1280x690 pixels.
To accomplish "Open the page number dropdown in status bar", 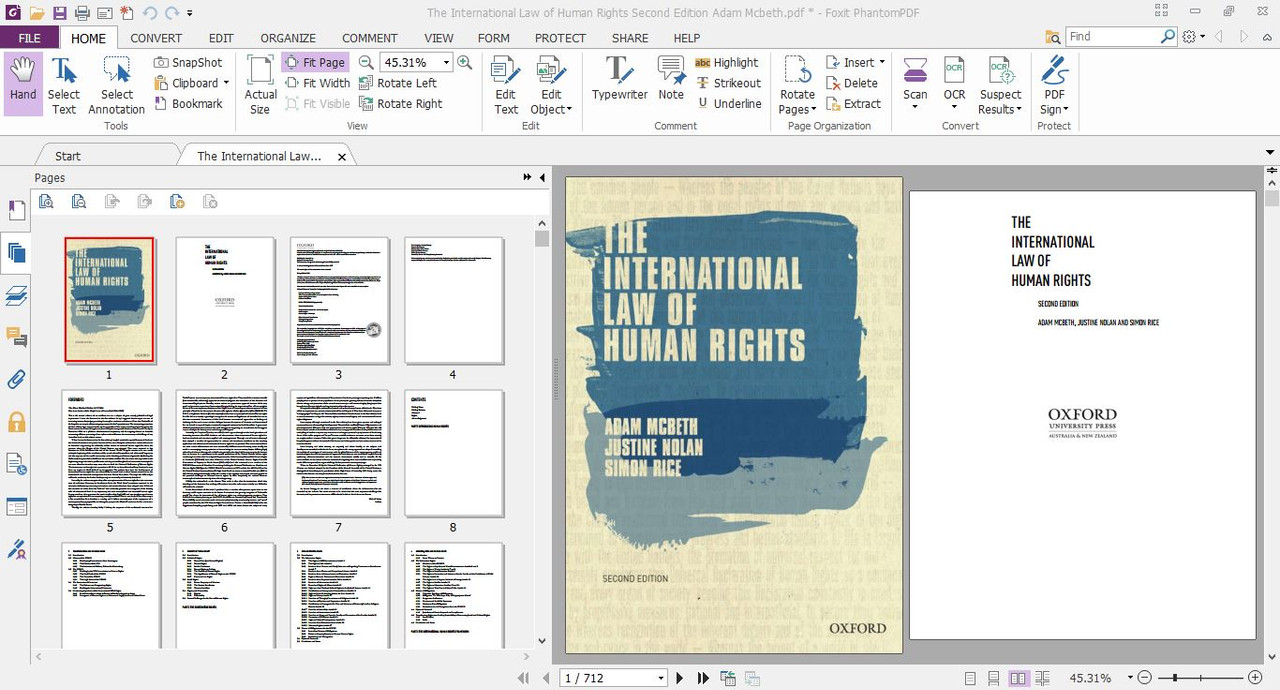I will [x=661, y=678].
